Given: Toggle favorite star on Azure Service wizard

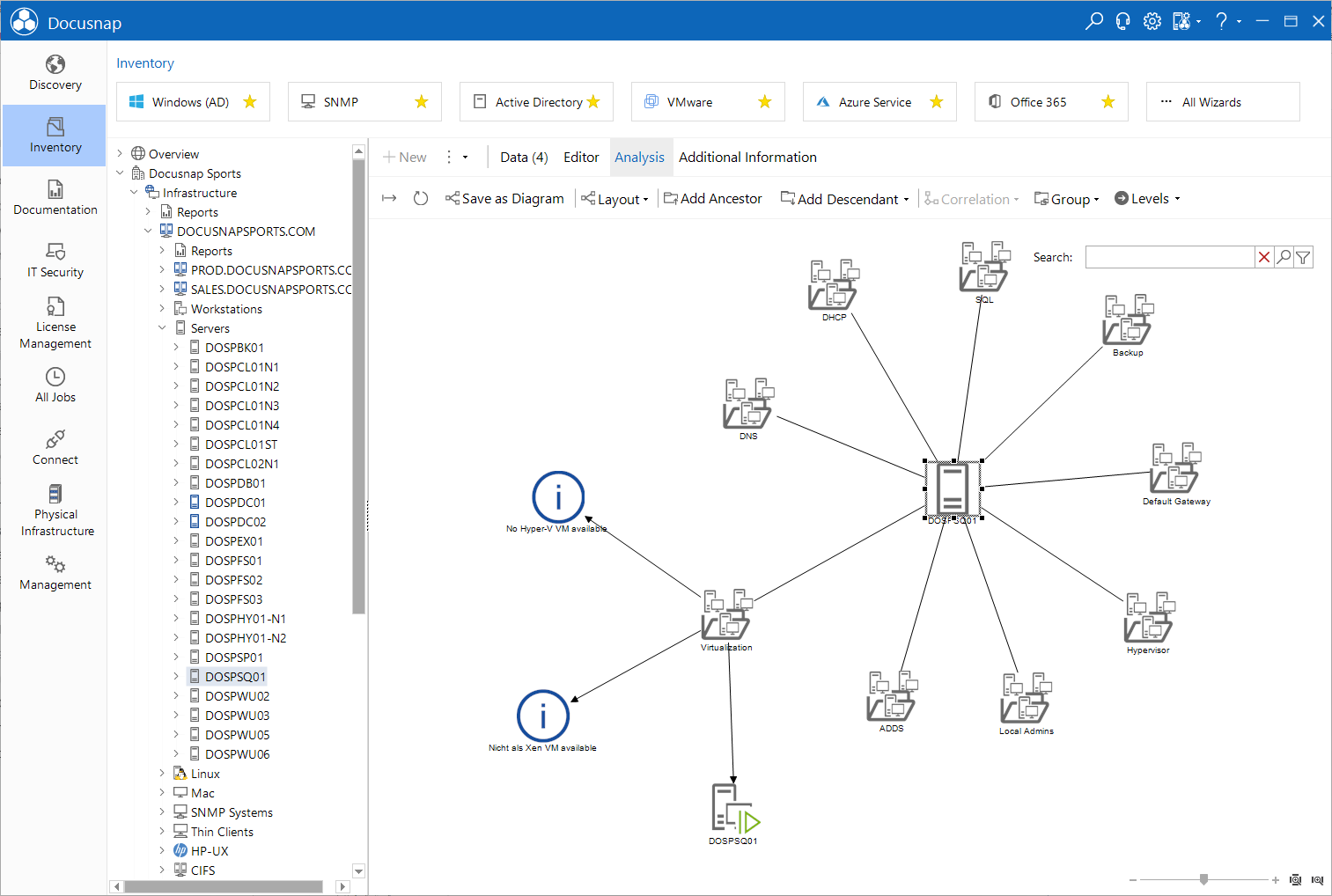Looking at the screenshot, I should click(937, 102).
